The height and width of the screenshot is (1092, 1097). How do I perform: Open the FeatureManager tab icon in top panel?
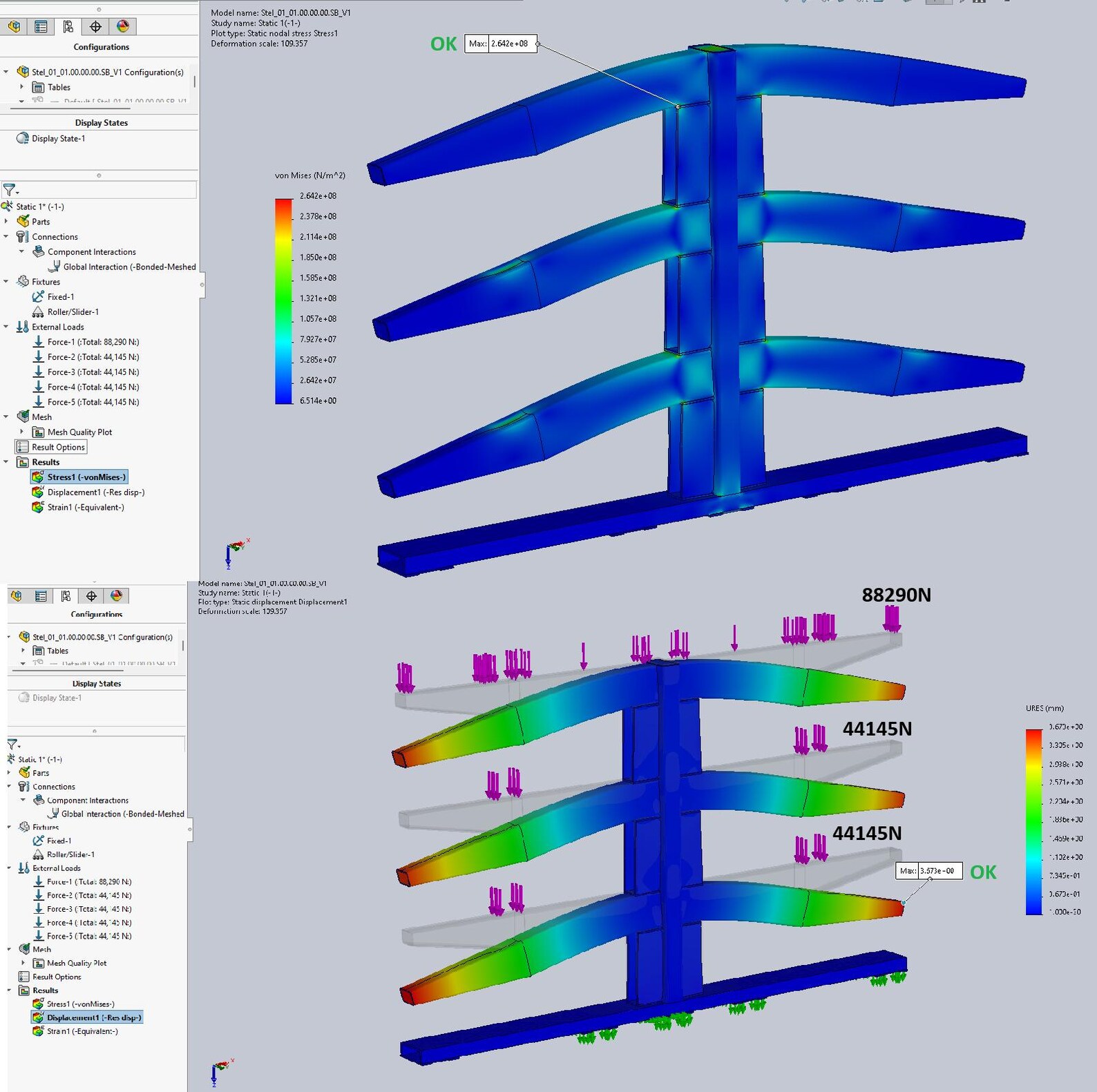pos(15,26)
